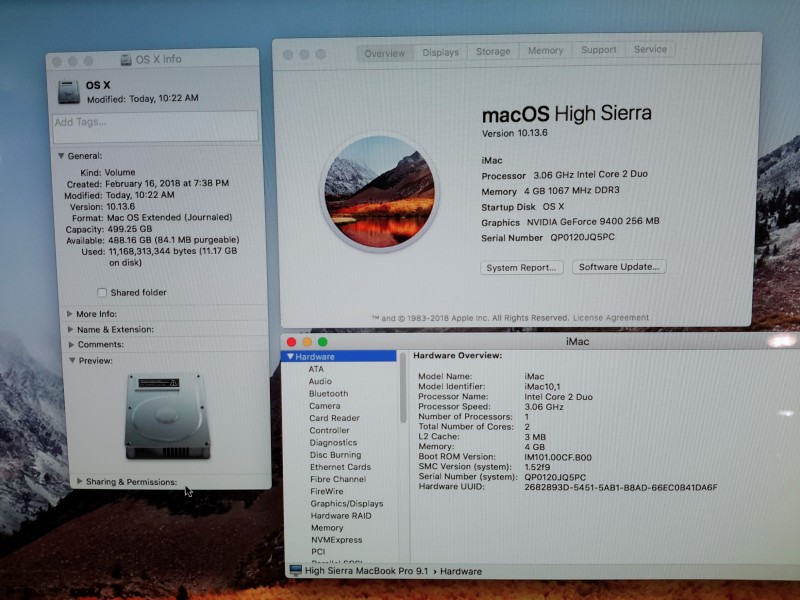Click the Format value Mac OS Extended (Journaled)
800x600 pixels.
tap(169, 217)
